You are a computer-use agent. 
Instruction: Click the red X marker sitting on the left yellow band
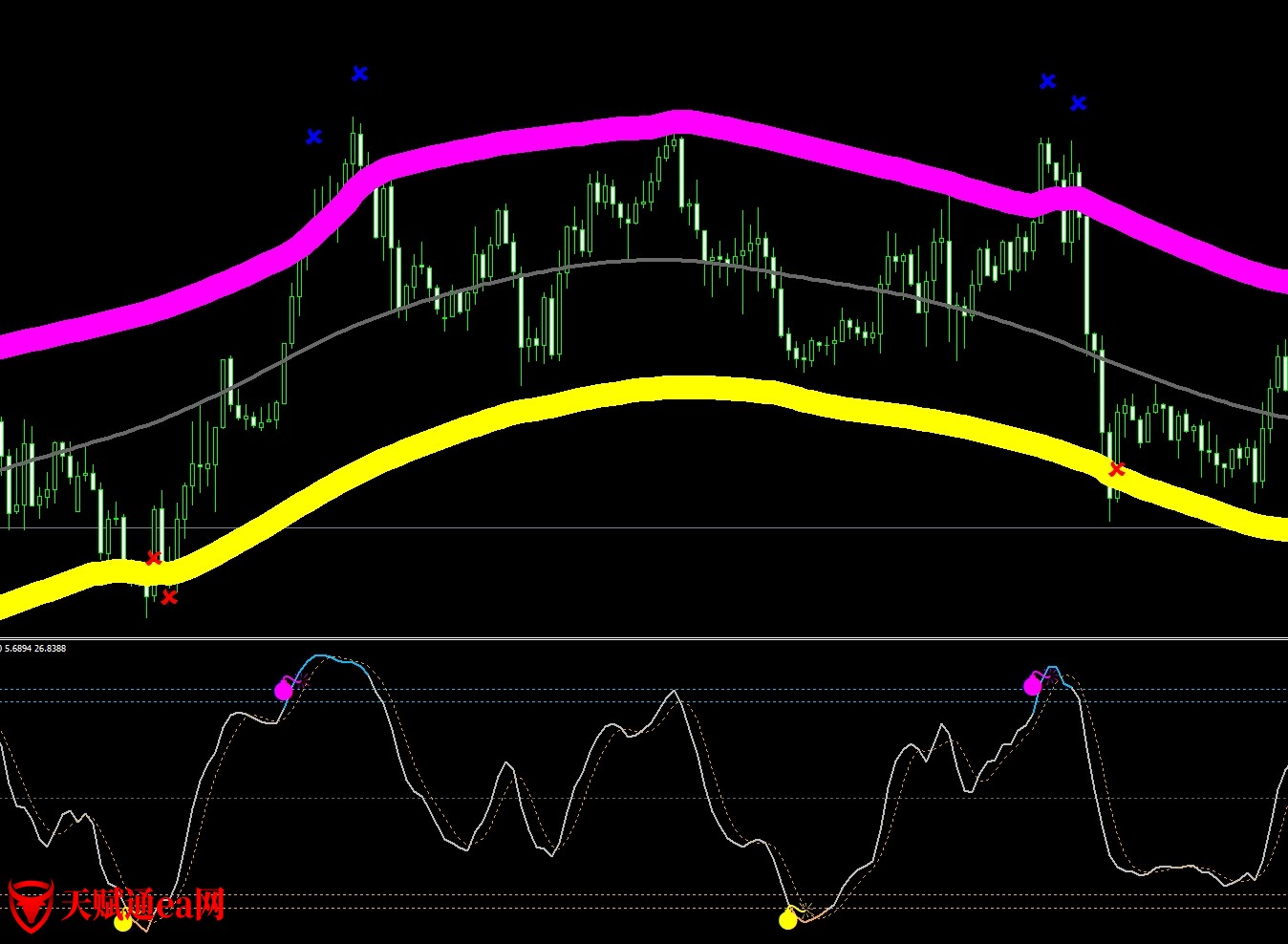(x=153, y=558)
